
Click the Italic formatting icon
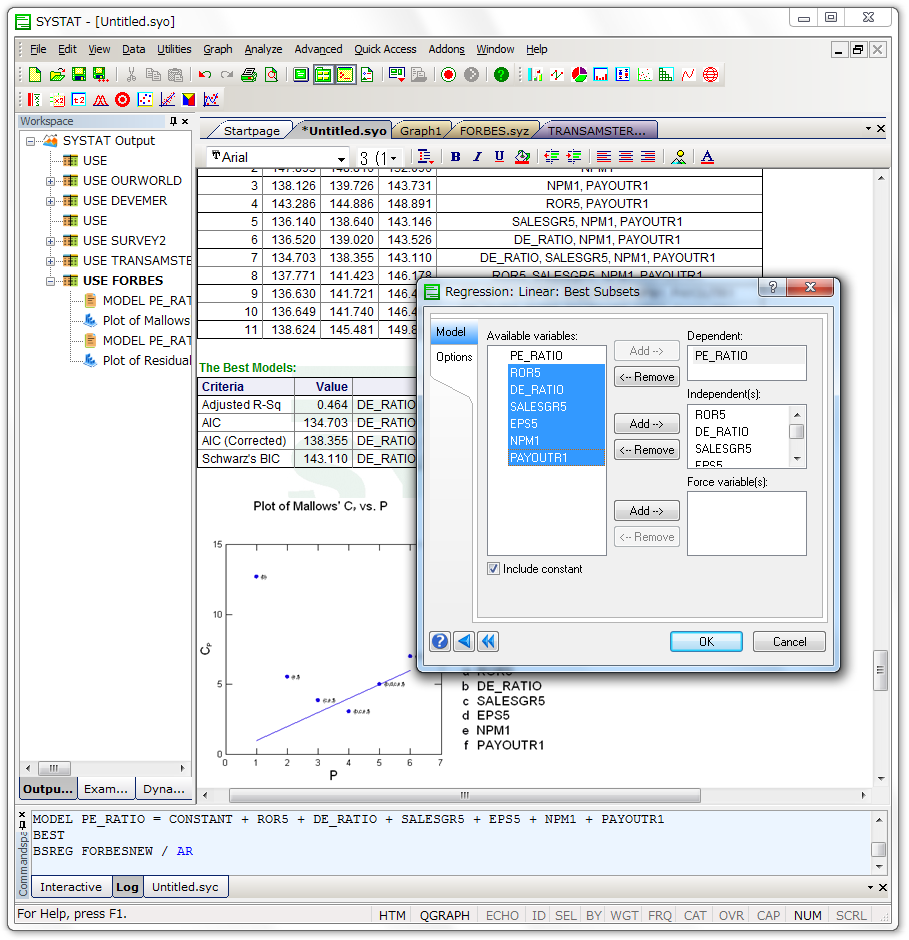pos(477,157)
